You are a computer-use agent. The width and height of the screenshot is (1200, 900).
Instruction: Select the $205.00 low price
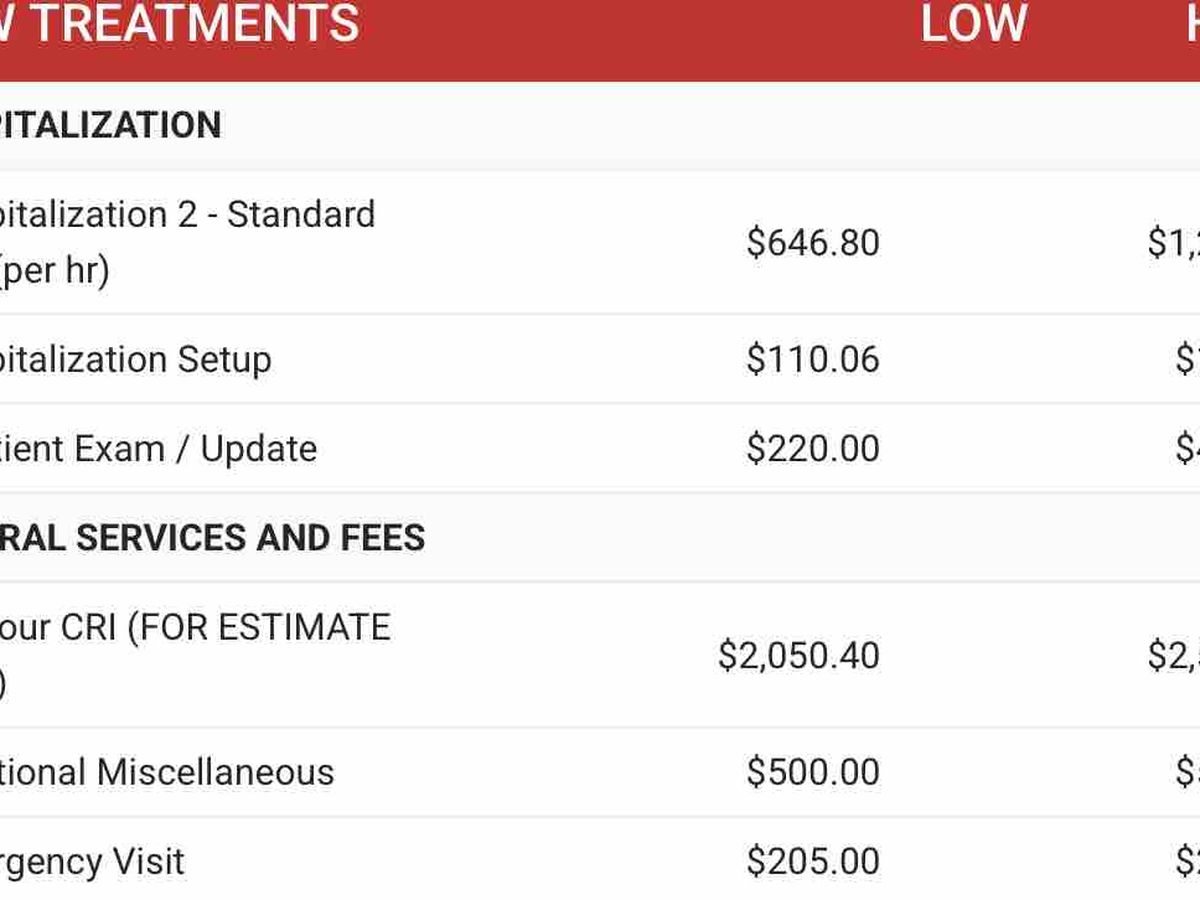pyautogui.click(x=812, y=861)
